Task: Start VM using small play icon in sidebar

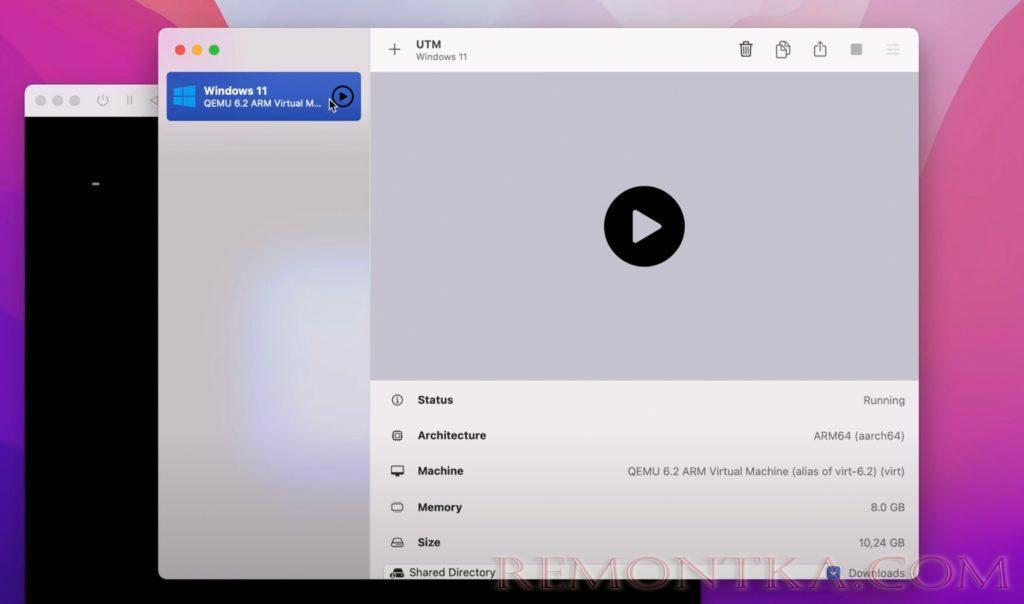Action: point(343,97)
